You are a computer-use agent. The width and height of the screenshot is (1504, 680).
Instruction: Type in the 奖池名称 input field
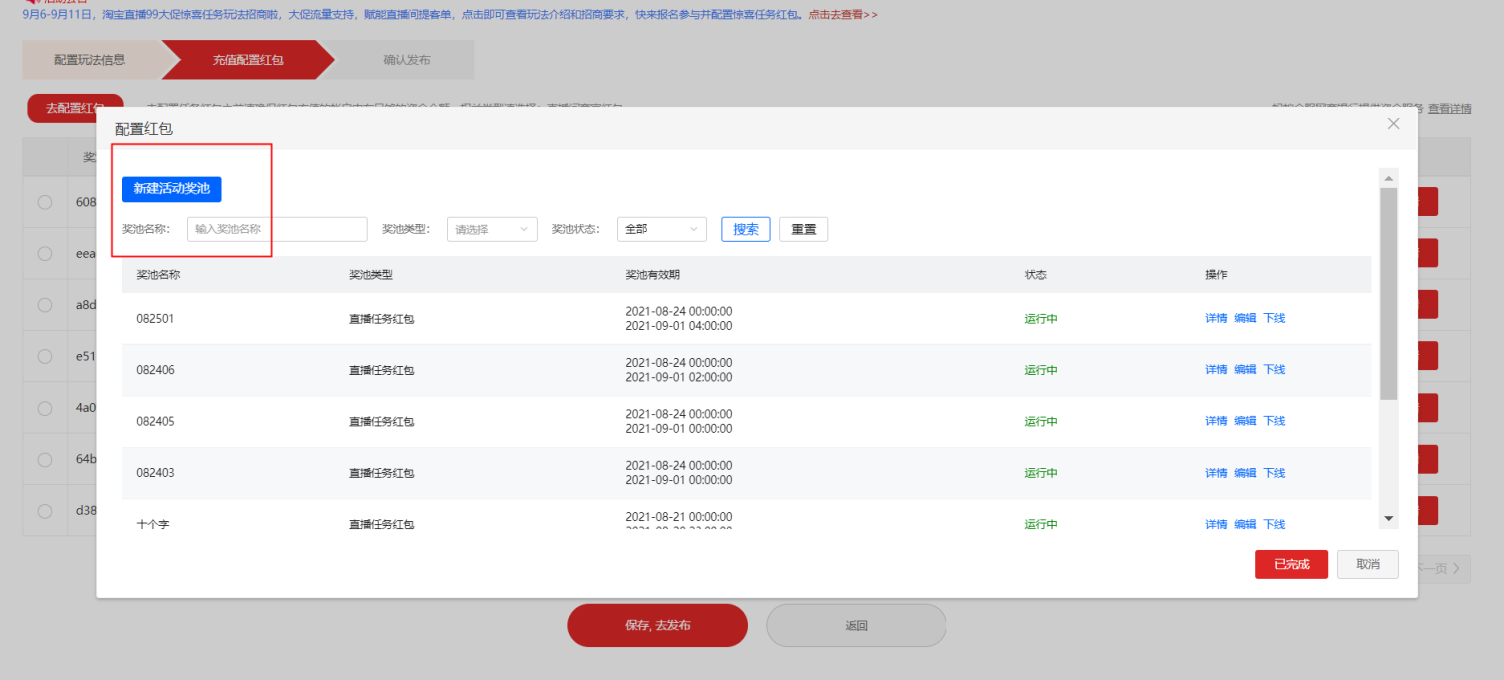tap(276, 229)
